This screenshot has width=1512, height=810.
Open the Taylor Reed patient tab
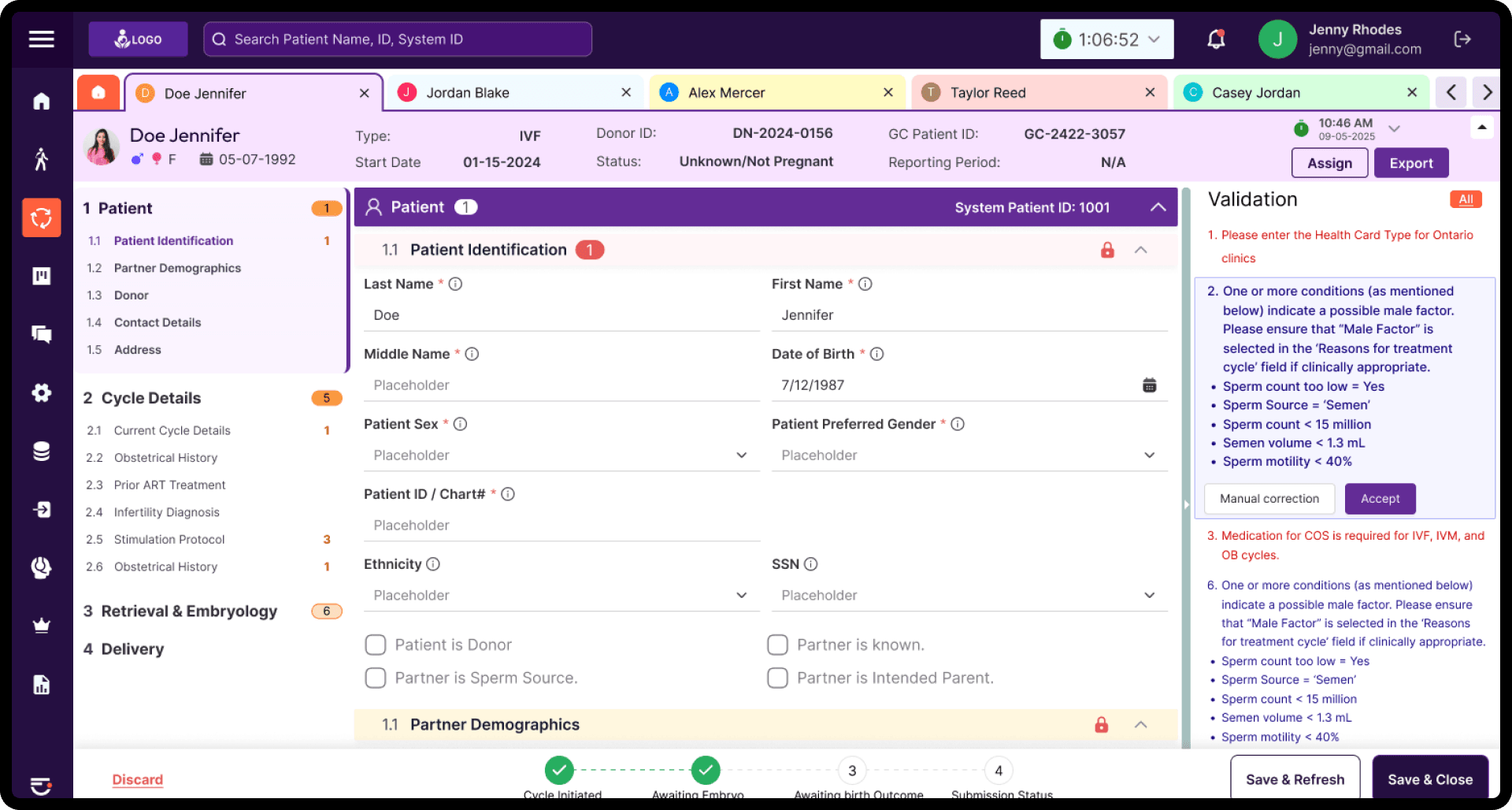(988, 92)
